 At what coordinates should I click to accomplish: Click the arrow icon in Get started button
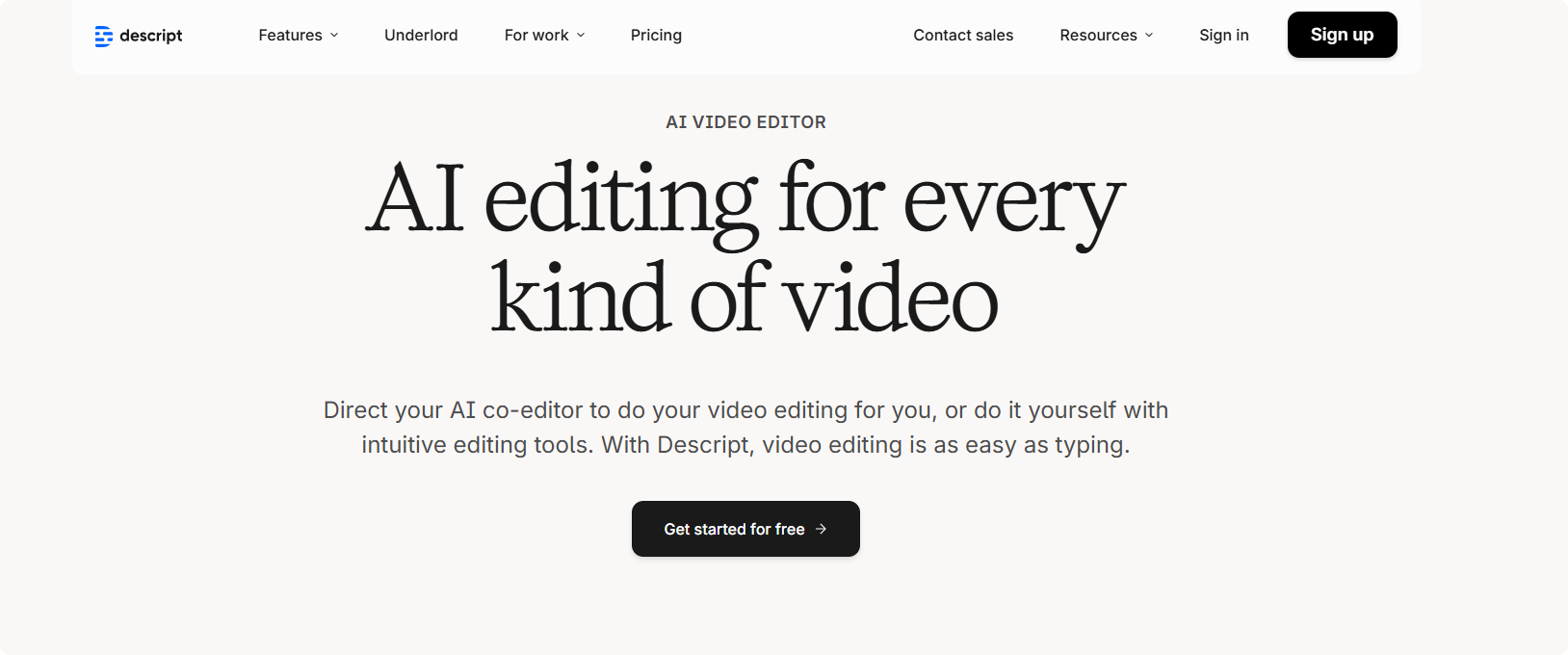(x=822, y=529)
